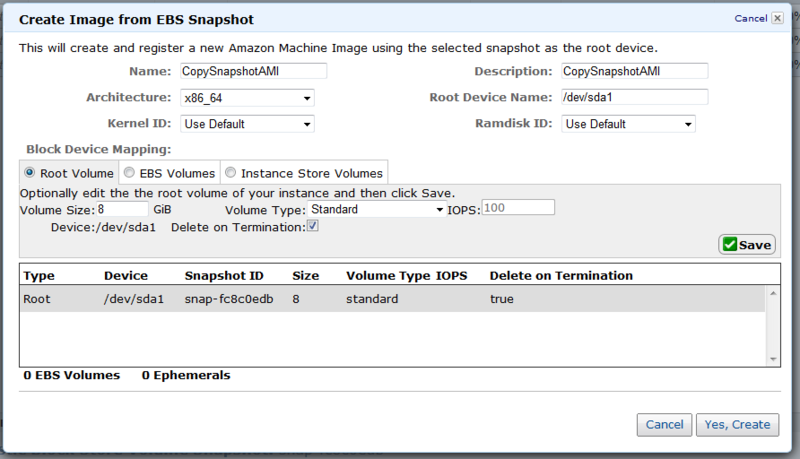
Task: Click the Volume Type column header
Action: click(388, 276)
